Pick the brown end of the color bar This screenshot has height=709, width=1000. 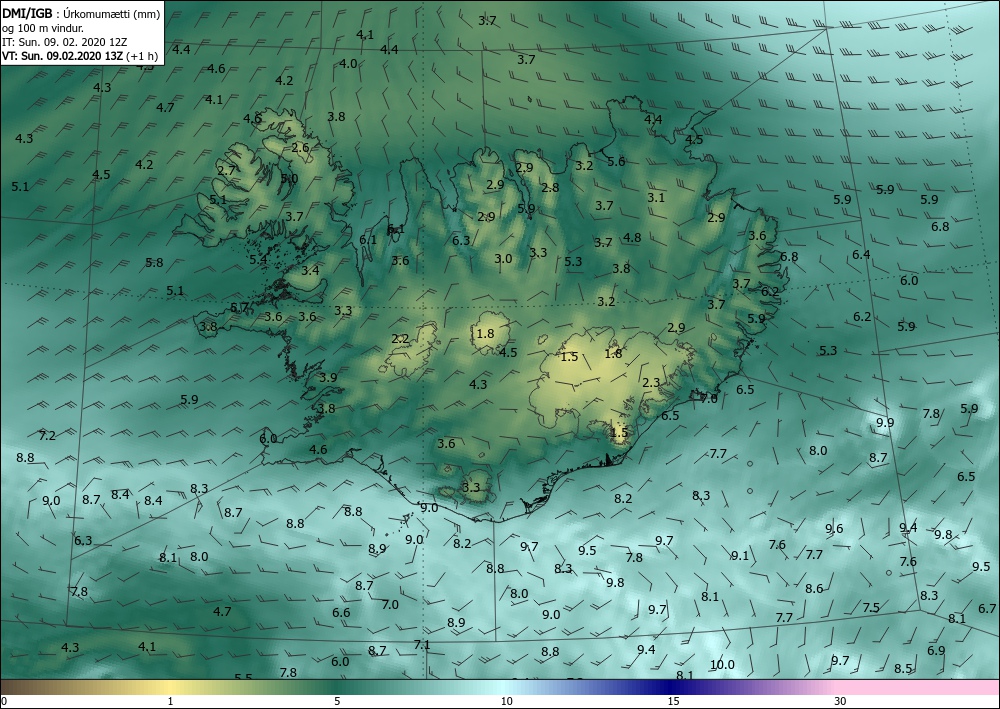[13, 687]
